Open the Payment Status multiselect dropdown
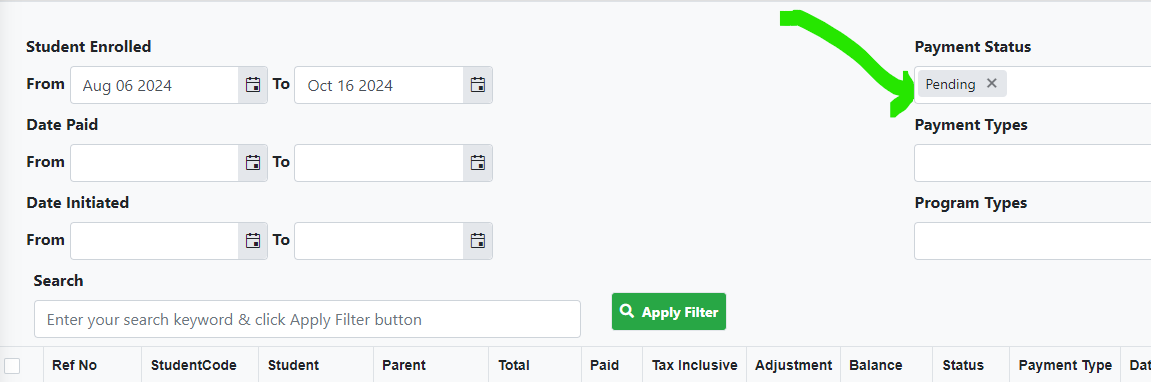The image size is (1151, 382). (1079, 85)
